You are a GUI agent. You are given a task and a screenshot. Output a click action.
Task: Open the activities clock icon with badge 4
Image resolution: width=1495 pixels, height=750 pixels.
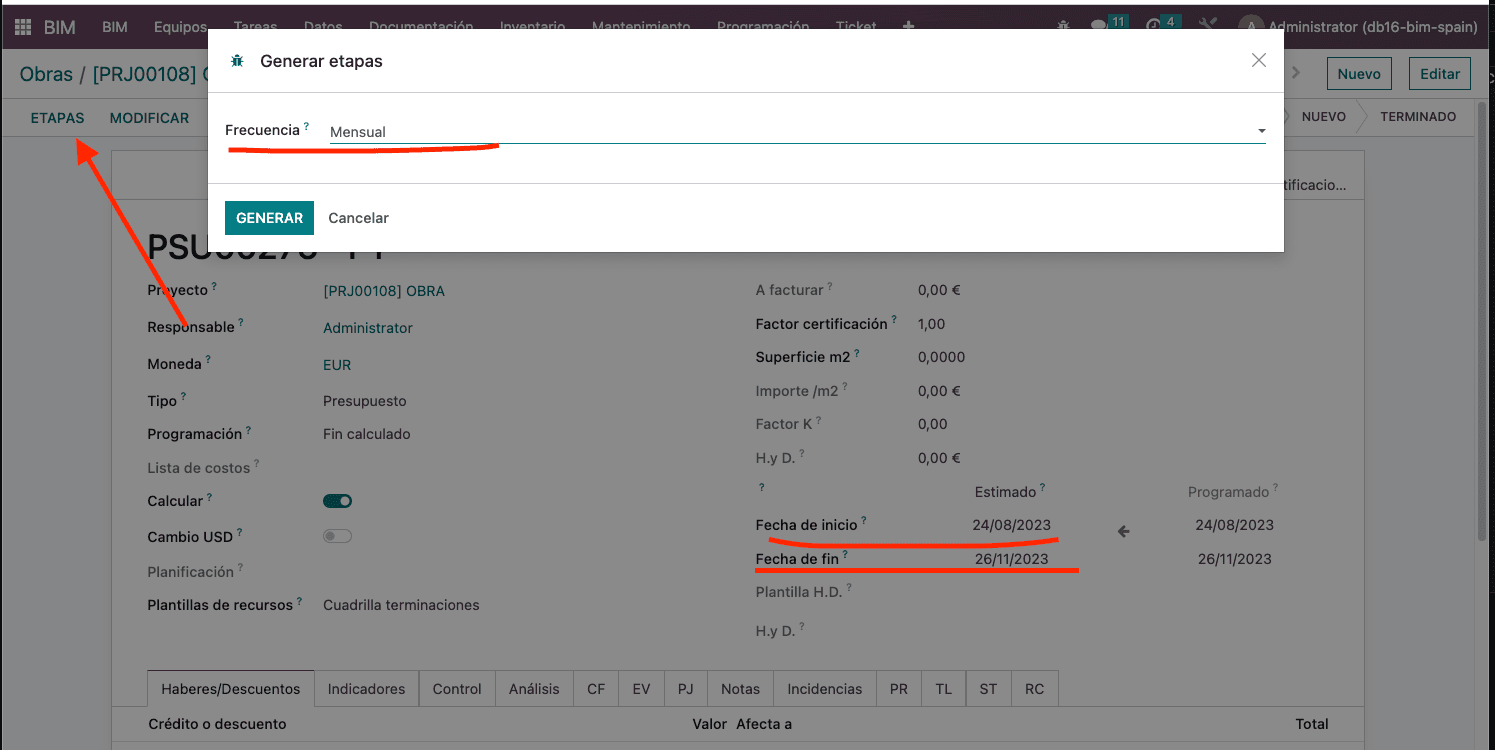(1154, 27)
